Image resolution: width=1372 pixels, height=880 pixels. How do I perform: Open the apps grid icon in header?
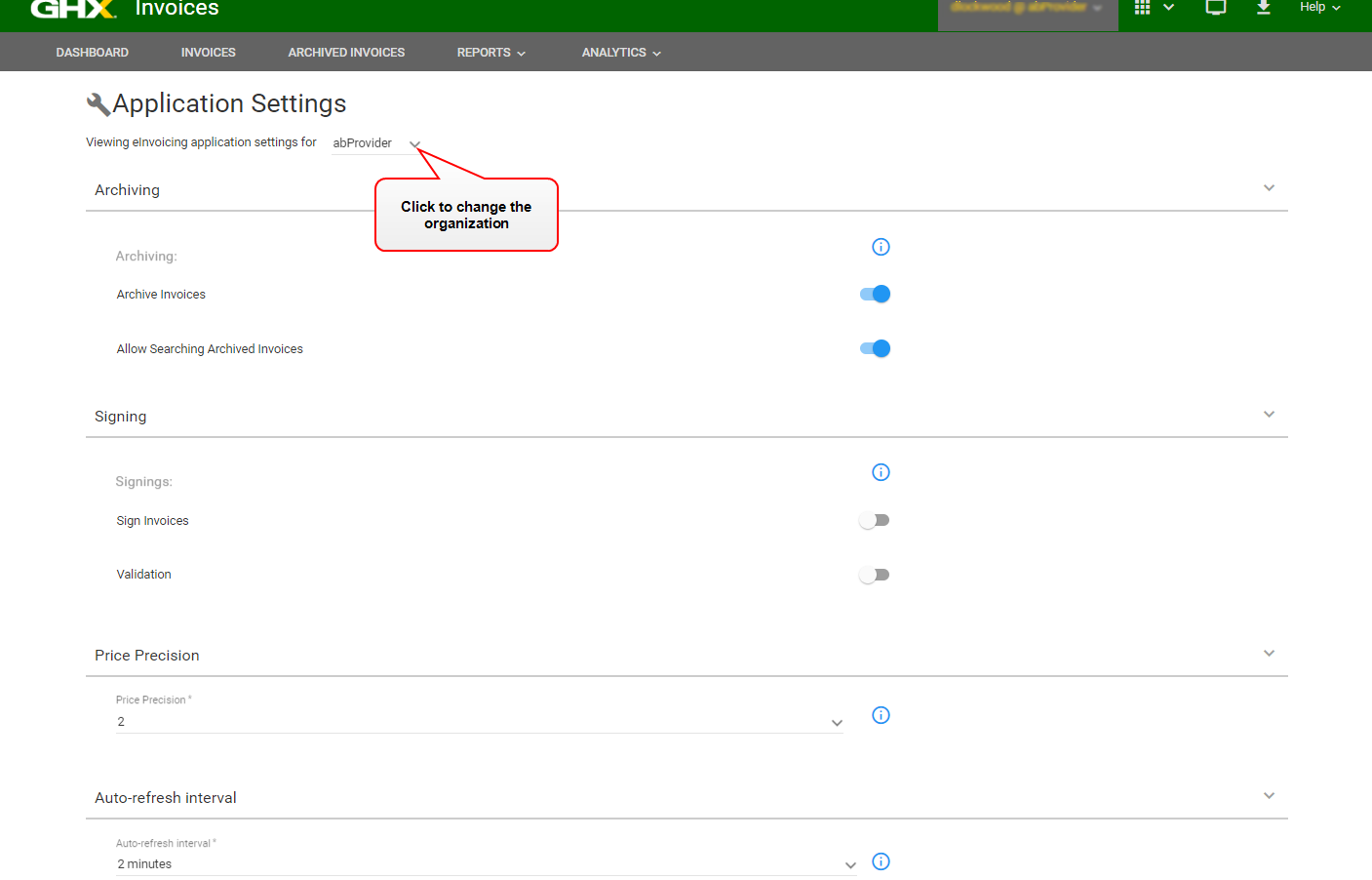pyautogui.click(x=1143, y=8)
